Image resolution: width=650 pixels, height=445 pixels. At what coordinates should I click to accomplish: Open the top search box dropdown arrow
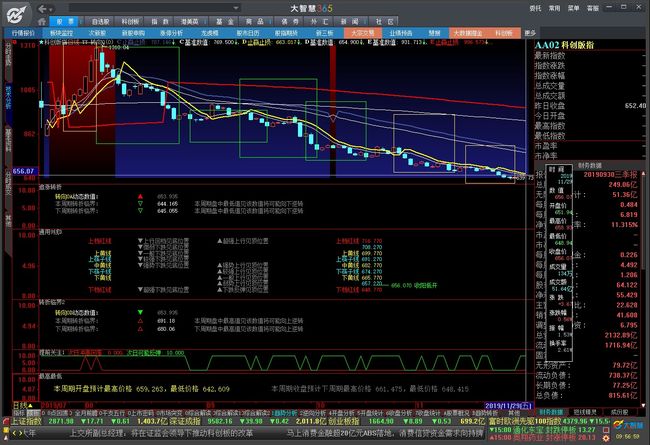click(236, 8)
